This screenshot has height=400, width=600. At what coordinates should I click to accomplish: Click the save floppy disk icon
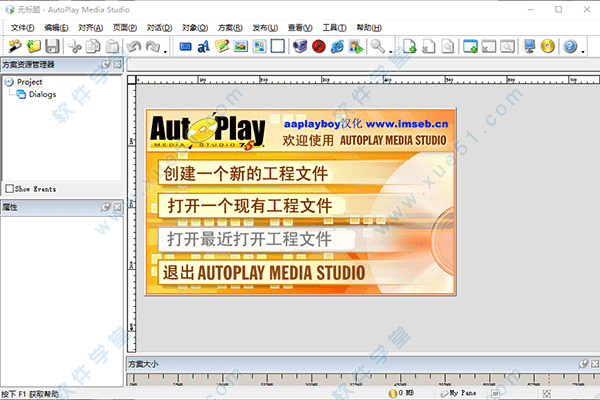(x=52, y=46)
